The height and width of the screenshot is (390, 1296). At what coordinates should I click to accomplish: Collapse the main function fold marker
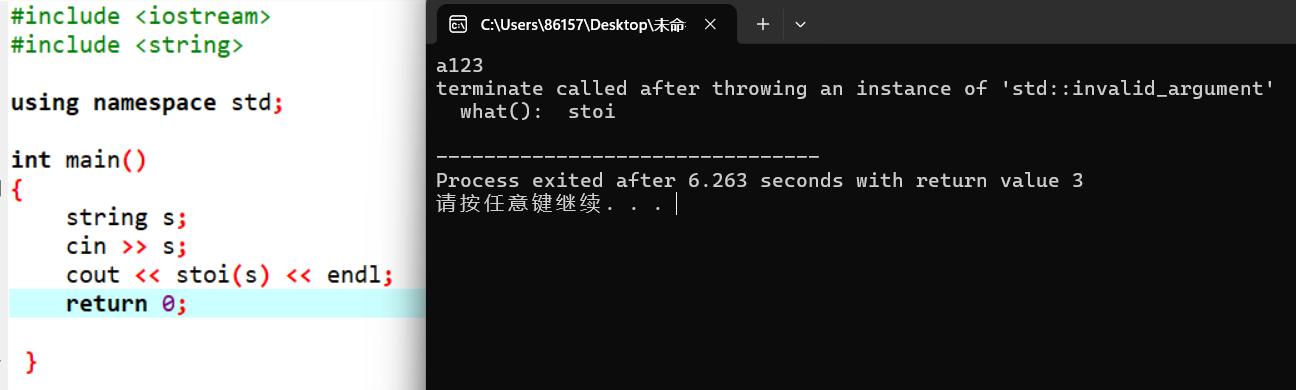[x=3, y=188]
